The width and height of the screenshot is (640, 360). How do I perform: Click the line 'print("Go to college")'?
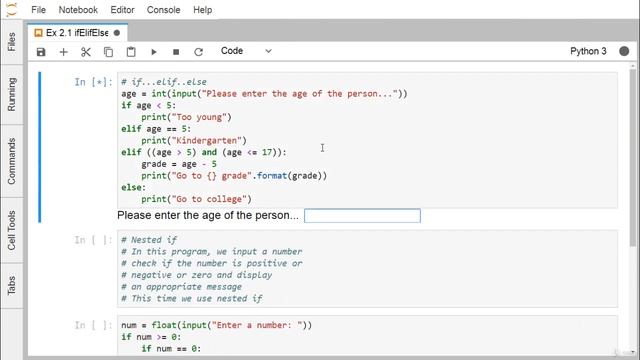pyautogui.click(x=196, y=199)
